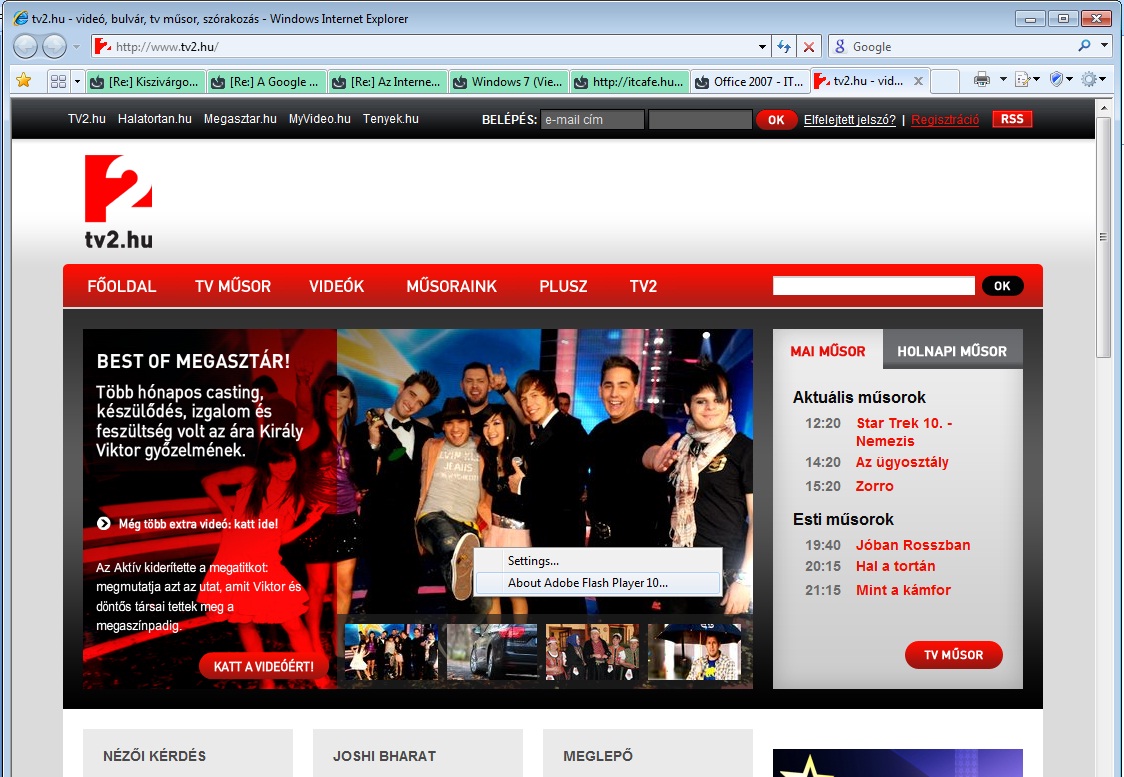Open VIDEÓK navigation item
Image resolution: width=1124 pixels, height=777 pixels.
click(336, 286)
